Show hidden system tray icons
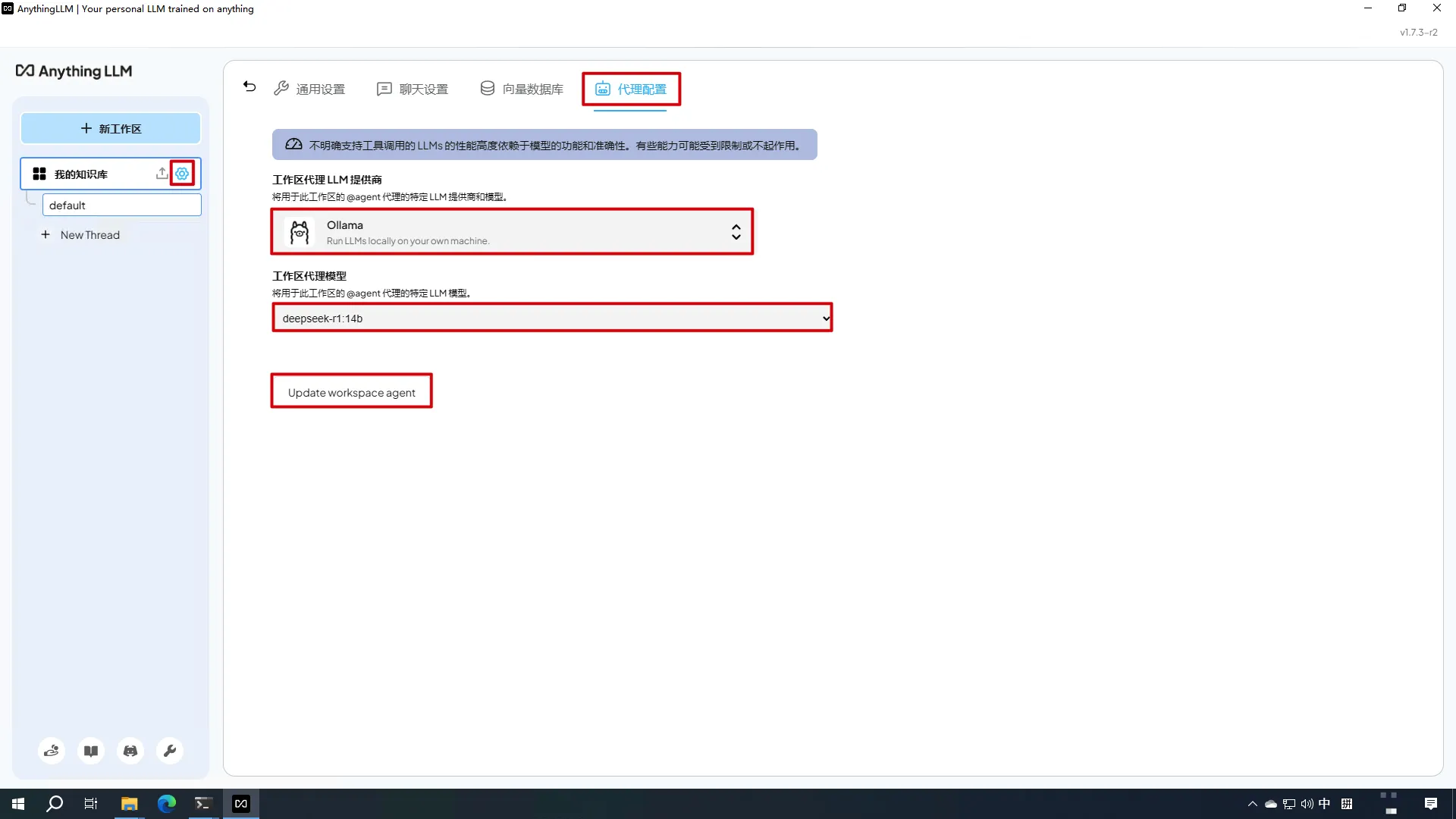1456x819 pixels. coord(1252,804)
